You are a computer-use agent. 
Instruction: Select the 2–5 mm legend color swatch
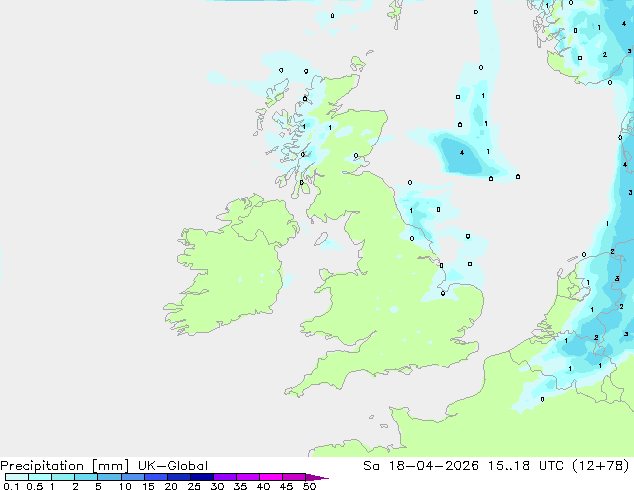tap(86, 477)
